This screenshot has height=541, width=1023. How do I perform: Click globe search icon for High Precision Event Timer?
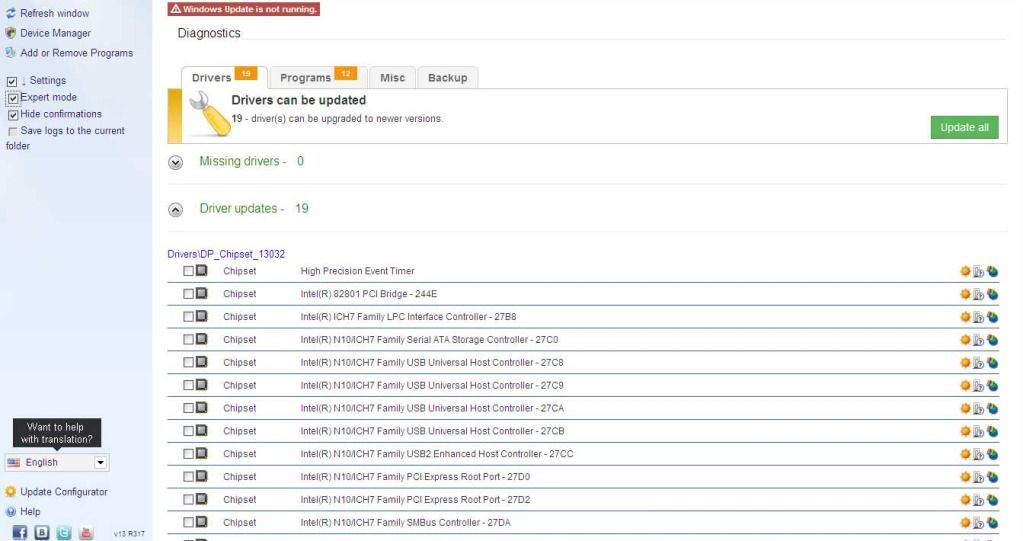[x=992, y=271]
